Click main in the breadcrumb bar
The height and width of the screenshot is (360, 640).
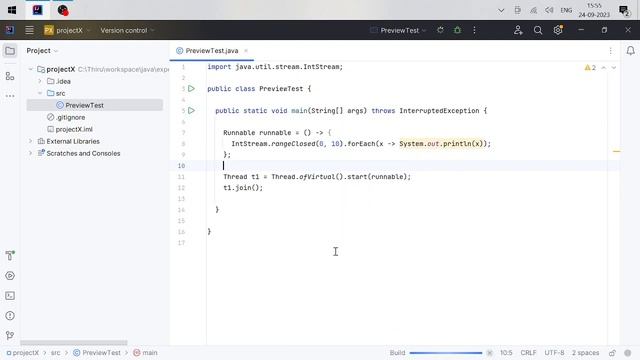145,353
